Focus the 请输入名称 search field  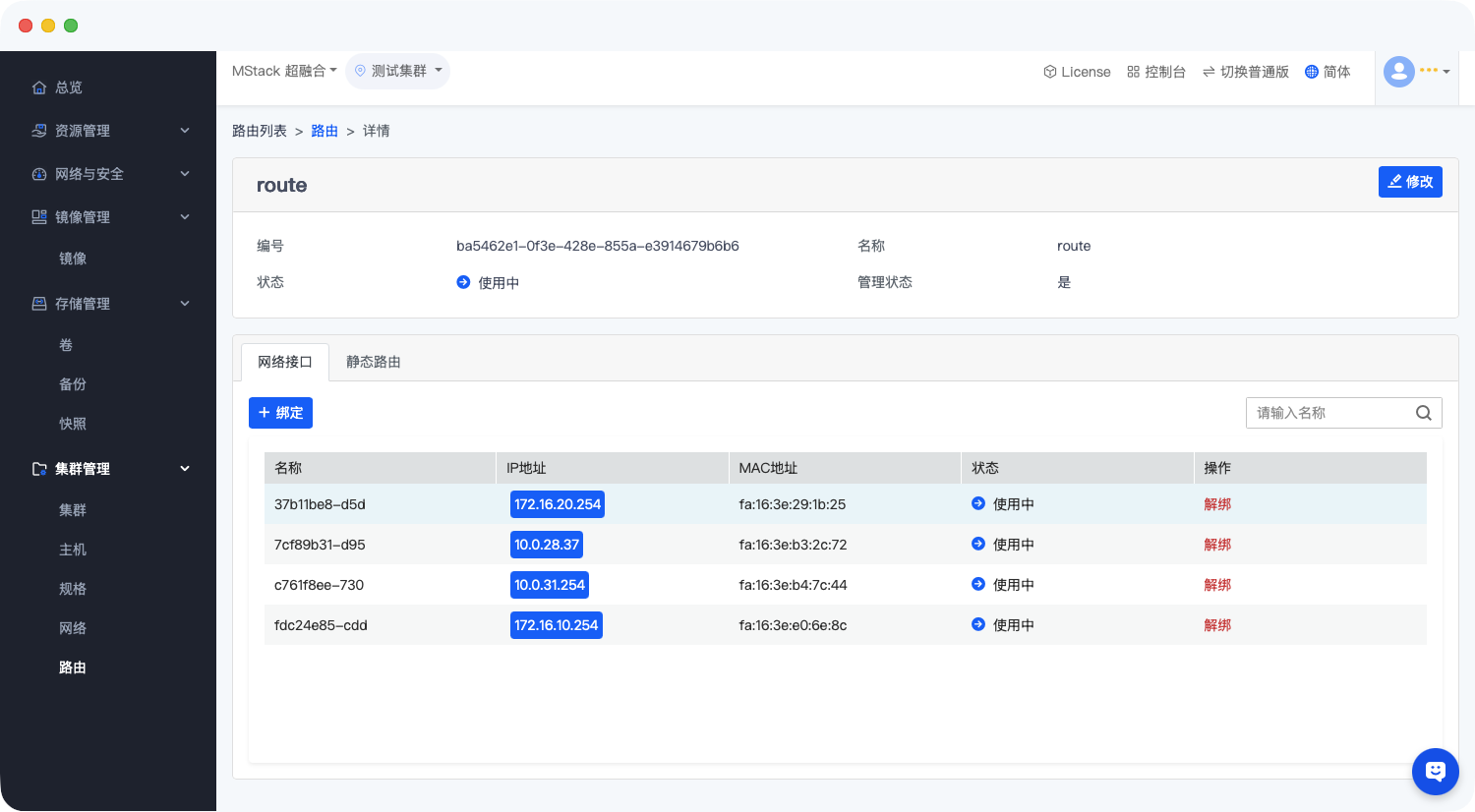(x=1327, y=413)
